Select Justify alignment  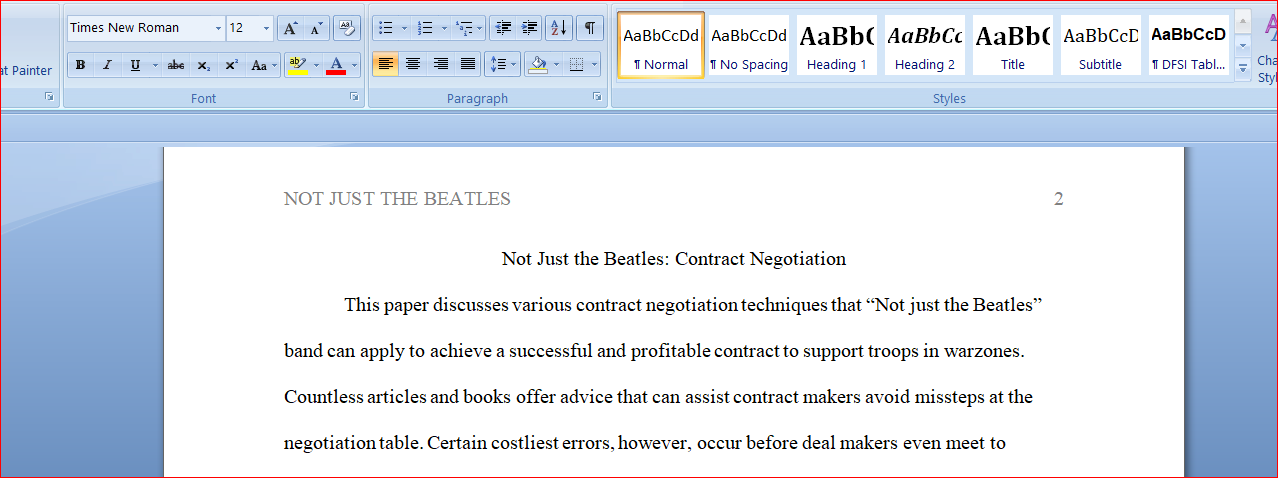467,65
